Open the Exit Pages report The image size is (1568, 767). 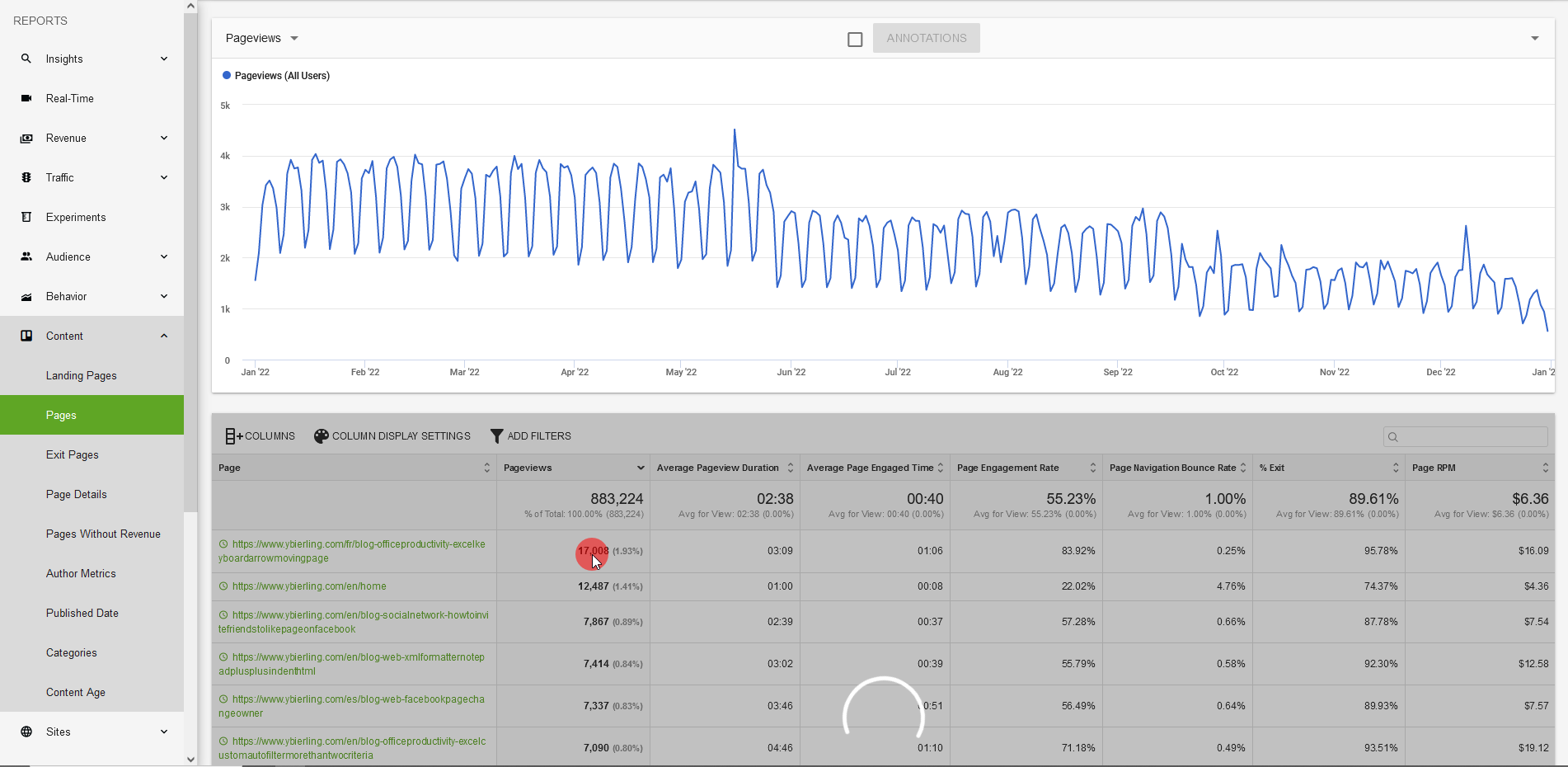[x=73, y=454]
